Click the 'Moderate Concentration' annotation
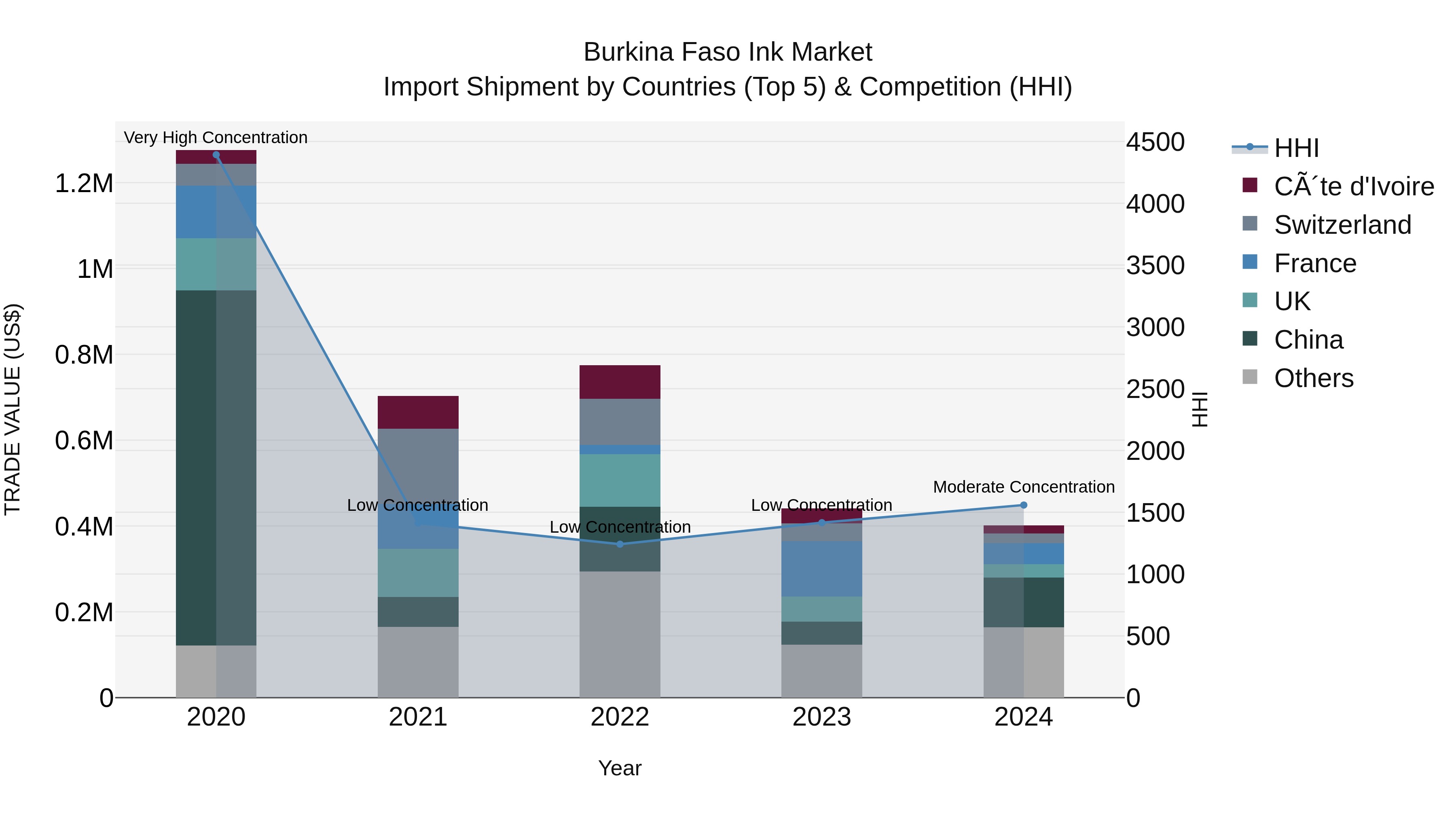 [x=1024, y=487]
